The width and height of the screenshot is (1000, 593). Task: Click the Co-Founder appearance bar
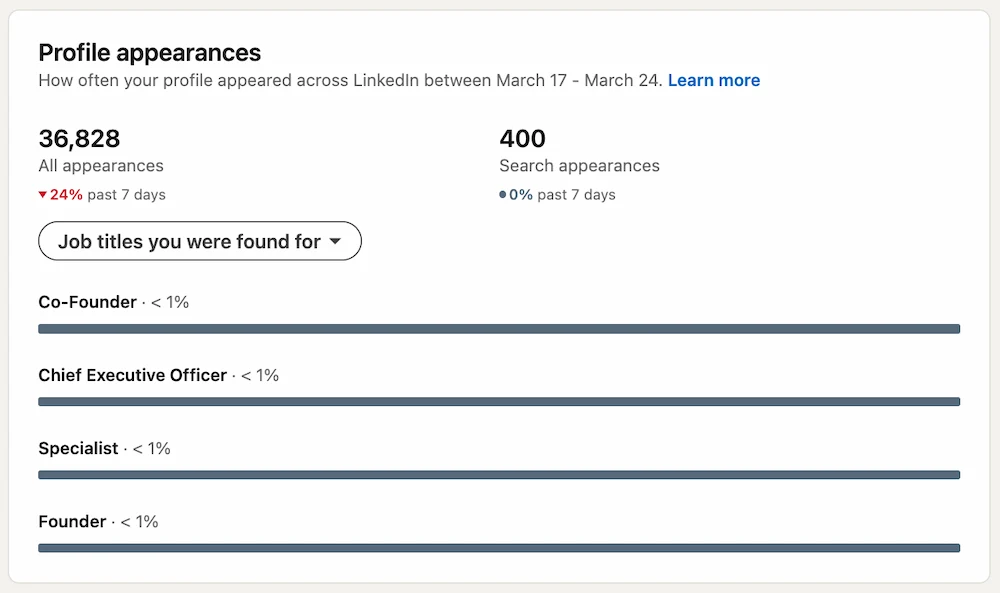point(498,328)
